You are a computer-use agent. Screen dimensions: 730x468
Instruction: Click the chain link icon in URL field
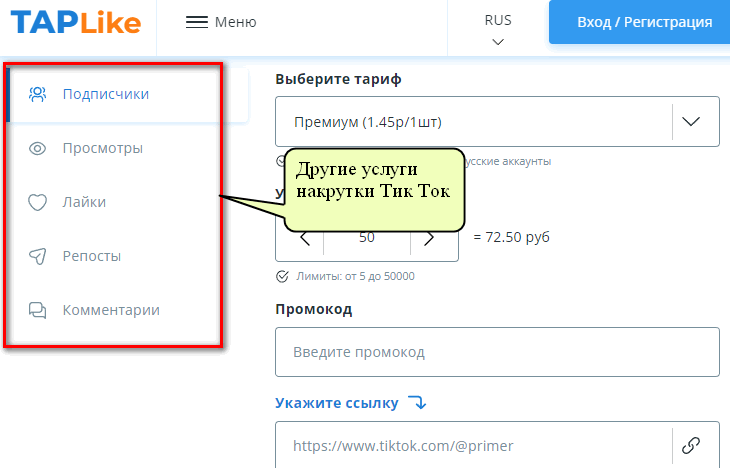click(691, 445)
